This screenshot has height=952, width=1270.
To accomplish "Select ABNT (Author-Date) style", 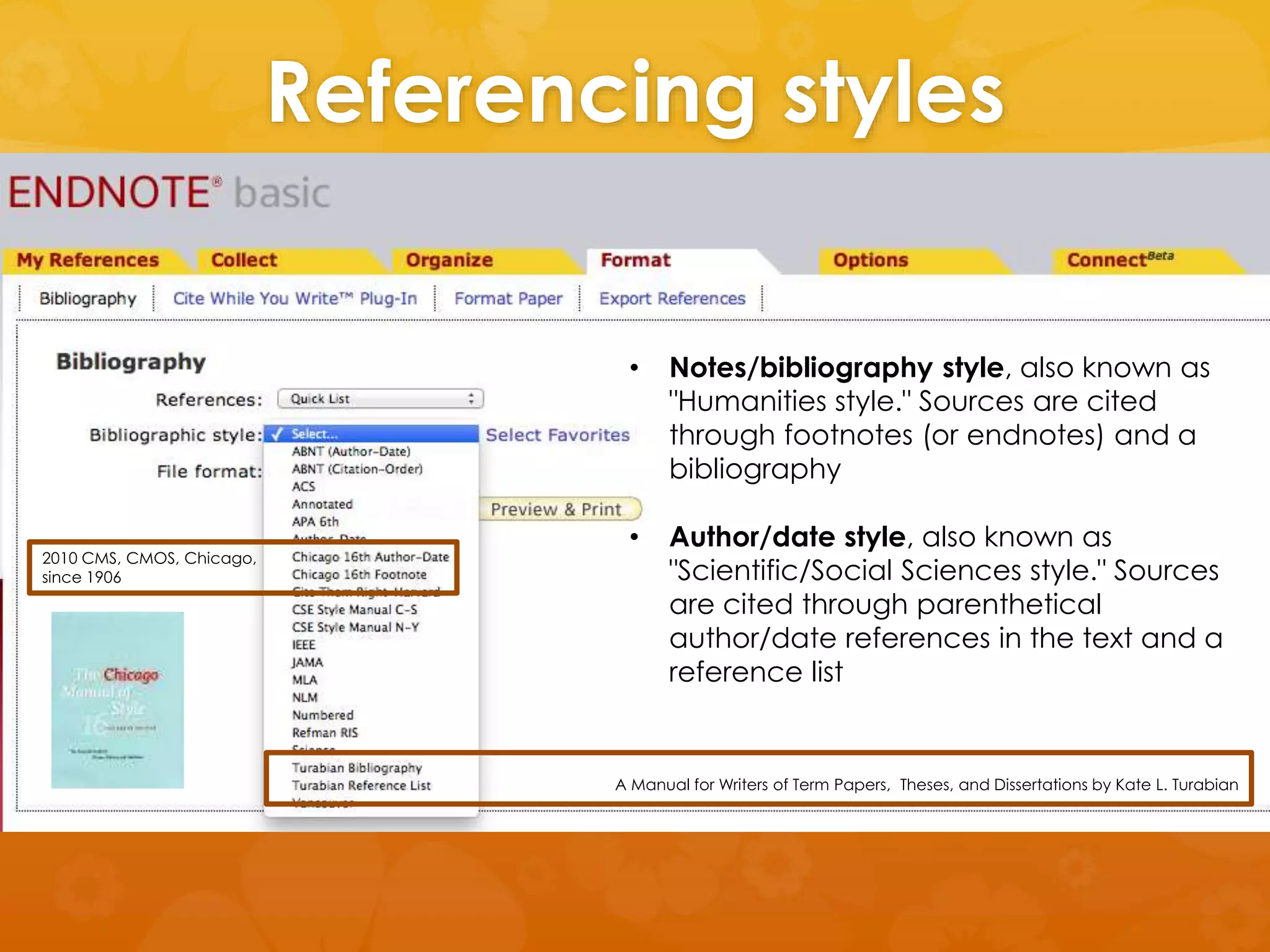I will point(351,451).
